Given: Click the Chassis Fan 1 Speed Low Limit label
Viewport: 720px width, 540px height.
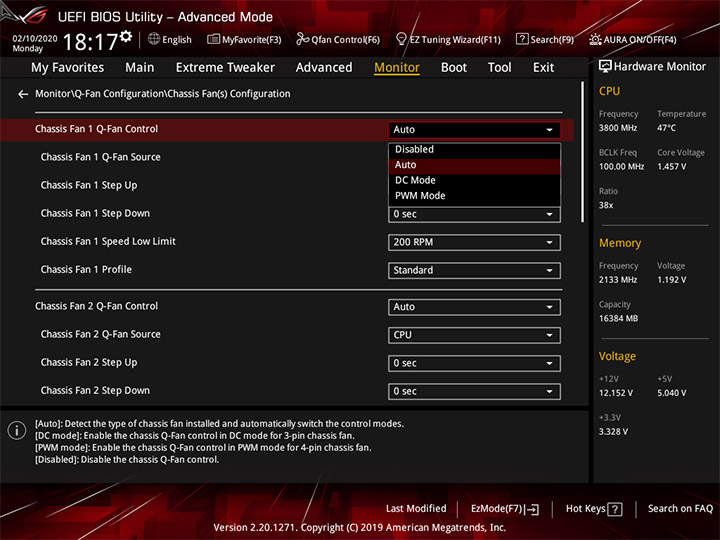Looking at the screenshot, I should click(x=108, y=242).
